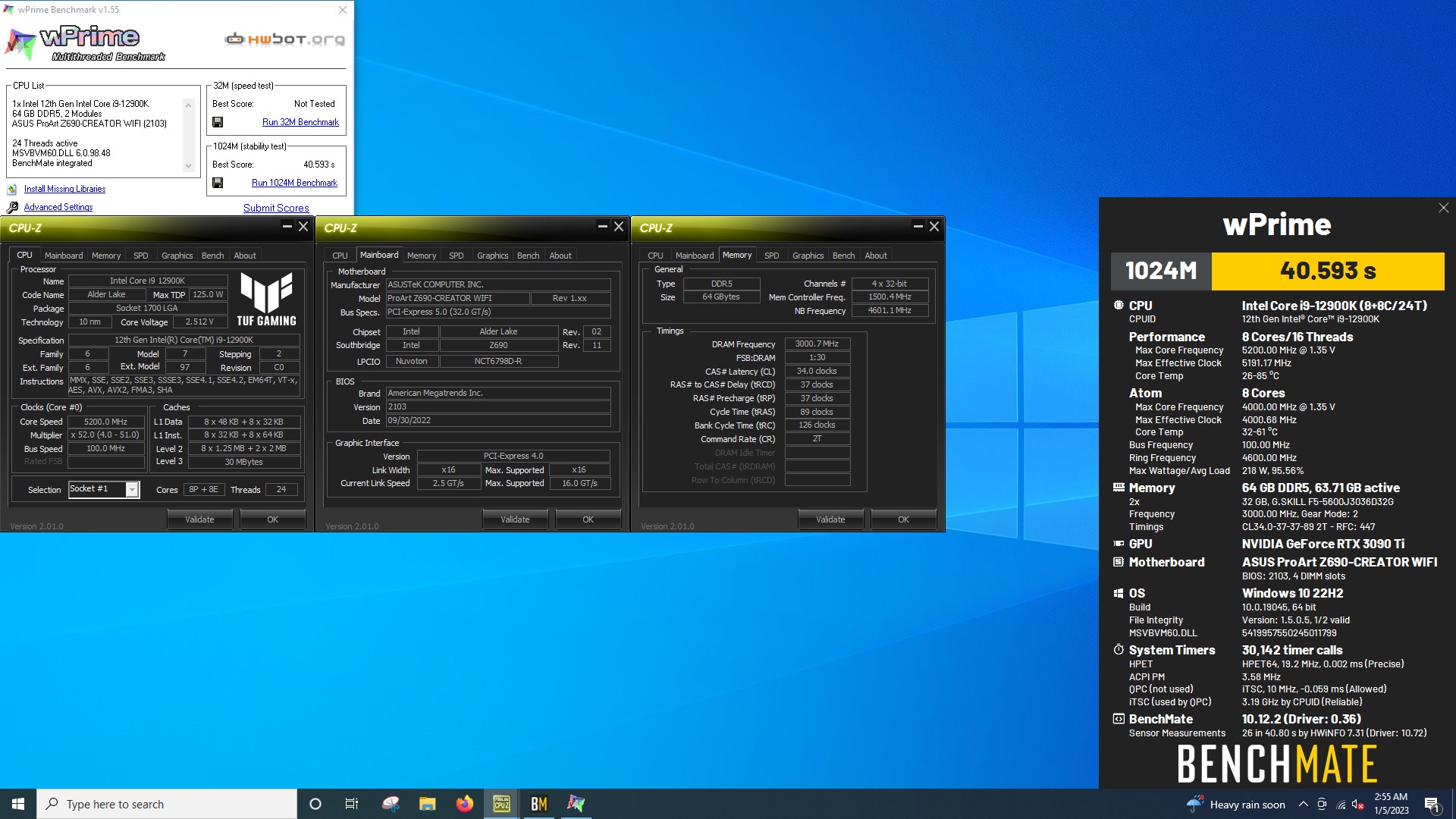This screenshot has height=819, width=1456.
Task: Click Run 32M Benchmark link
Action: [x=300, y=122]
